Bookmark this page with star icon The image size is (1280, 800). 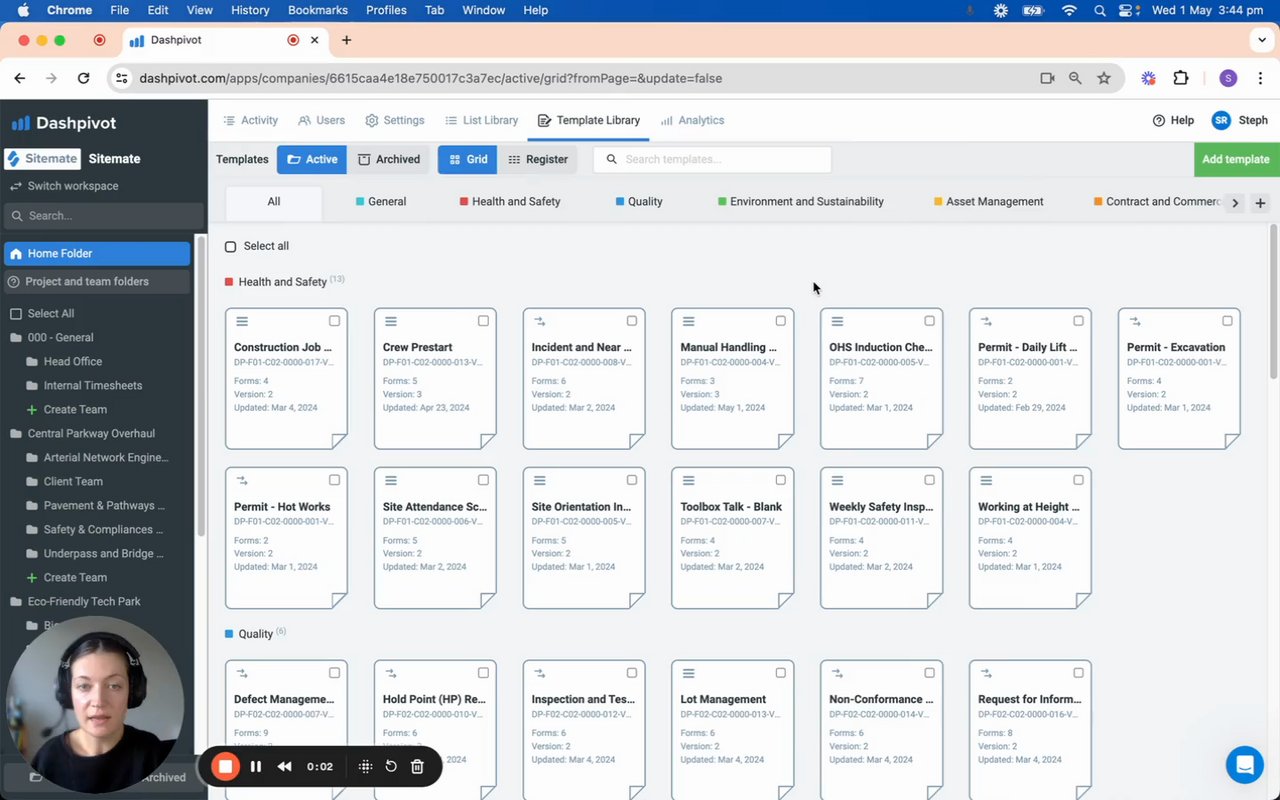[1104, 78]
